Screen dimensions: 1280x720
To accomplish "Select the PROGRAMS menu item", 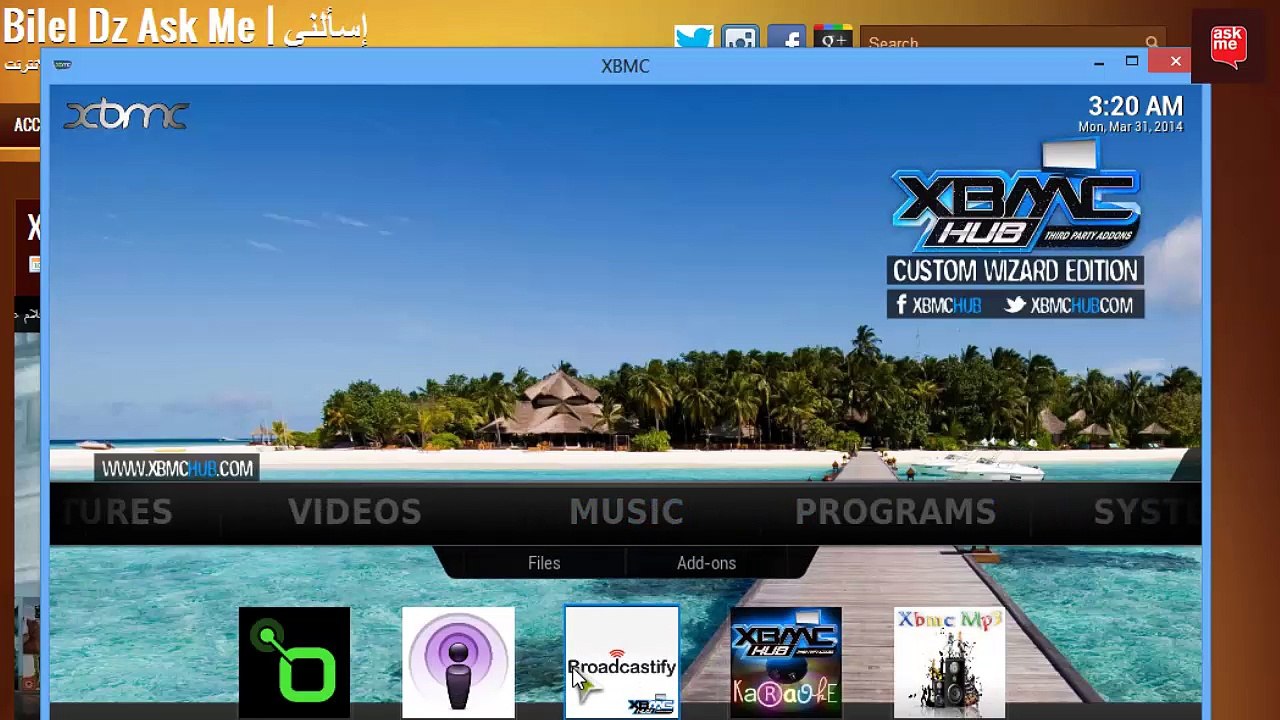I will (x=895, y=512).
